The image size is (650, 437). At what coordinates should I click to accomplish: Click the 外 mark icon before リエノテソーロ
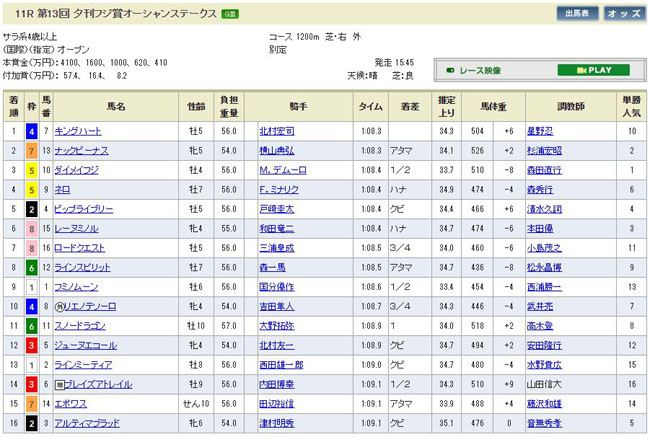[60, 306]
